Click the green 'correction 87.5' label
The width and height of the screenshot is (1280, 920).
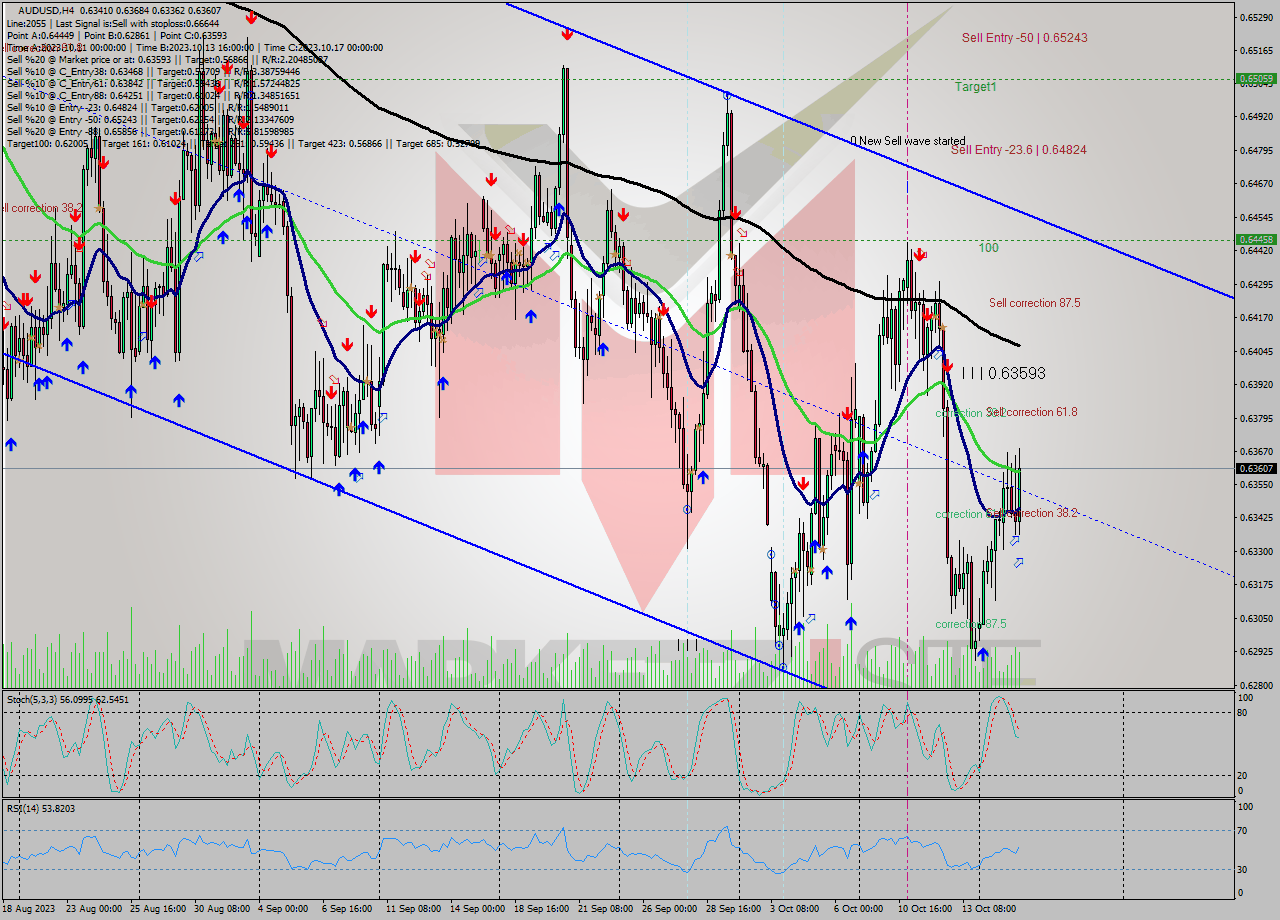(971, 624)
